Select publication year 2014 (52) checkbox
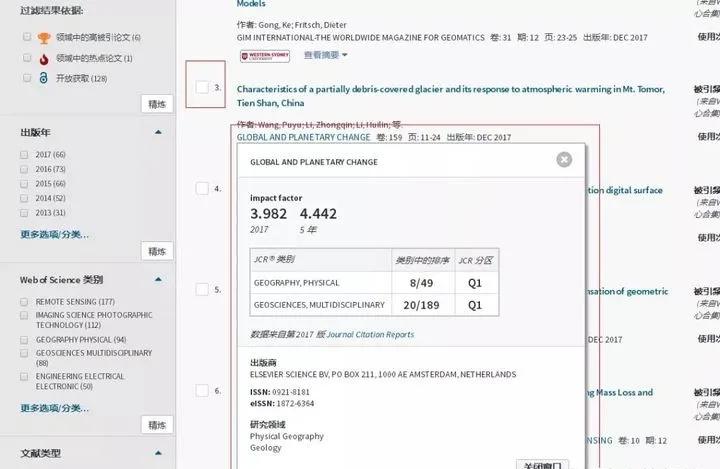 (24, 198)
